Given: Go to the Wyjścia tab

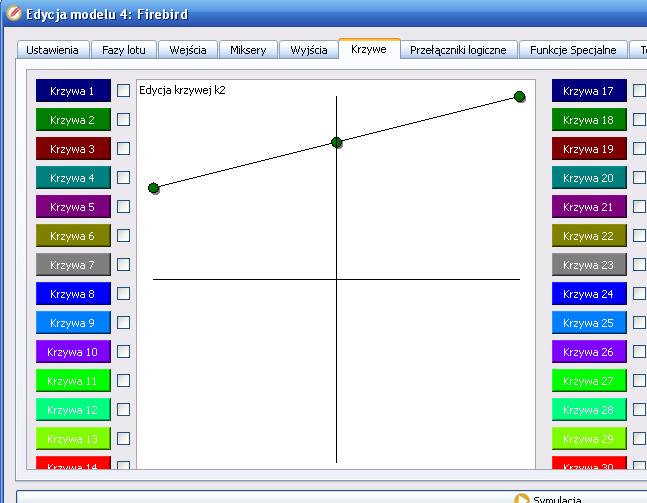Looking at the screenshot, I should (x=309, y=50).
